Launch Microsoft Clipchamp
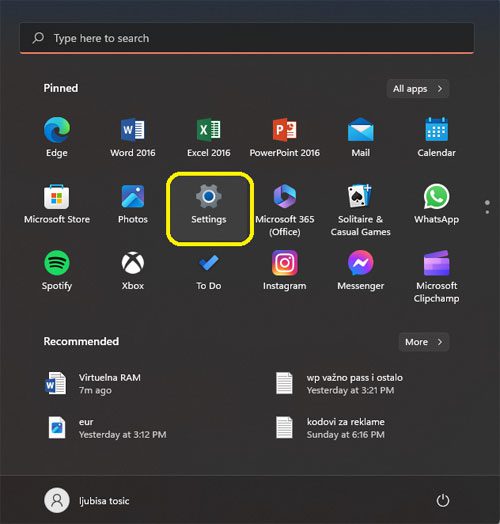 (x=436, y=277)
